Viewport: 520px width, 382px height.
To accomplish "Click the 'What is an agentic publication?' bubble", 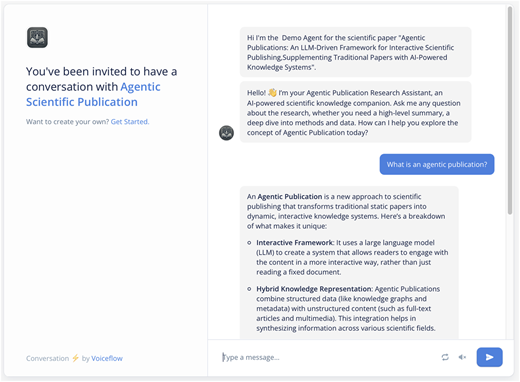I will tap(437, 164).
